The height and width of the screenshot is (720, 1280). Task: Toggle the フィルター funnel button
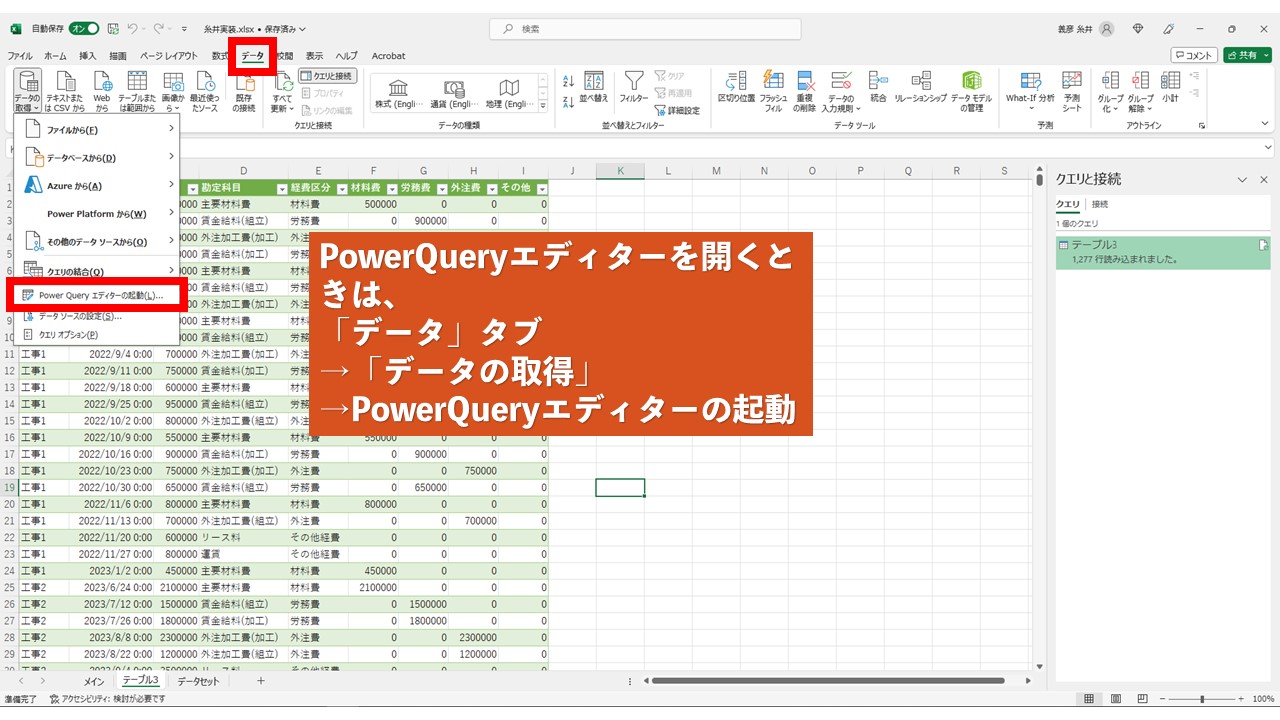click(633, 88)
